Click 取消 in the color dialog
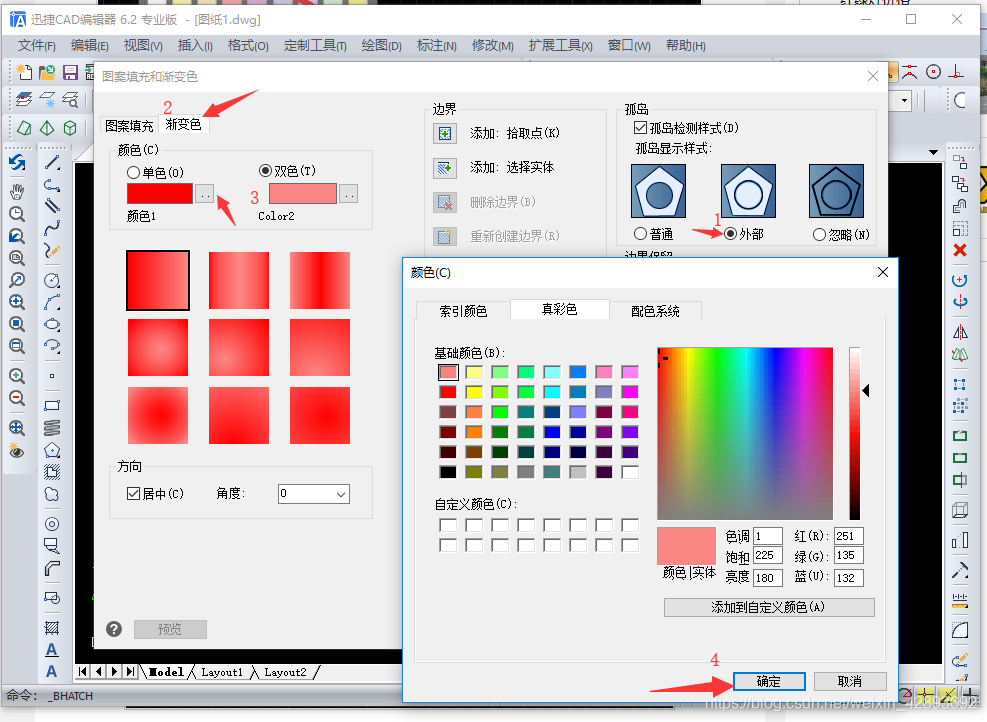987x722 pixels. 850,681
